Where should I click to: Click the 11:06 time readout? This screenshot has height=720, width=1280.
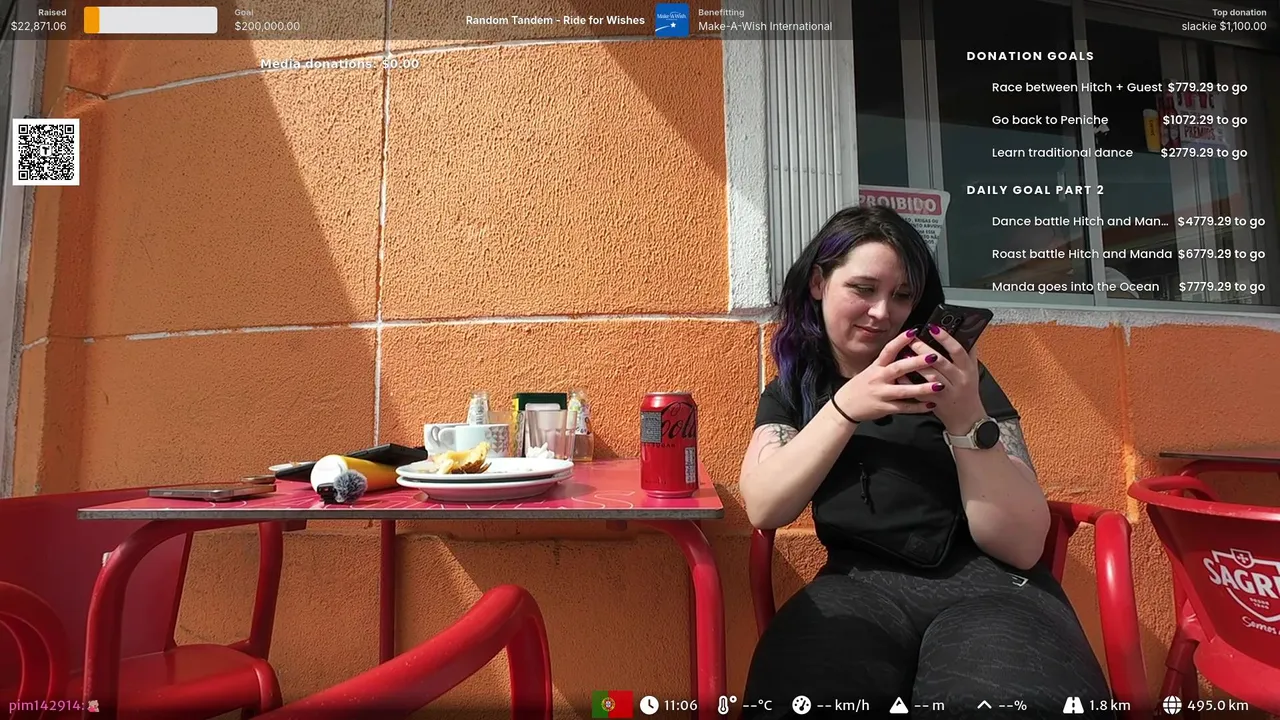point(681,705)
